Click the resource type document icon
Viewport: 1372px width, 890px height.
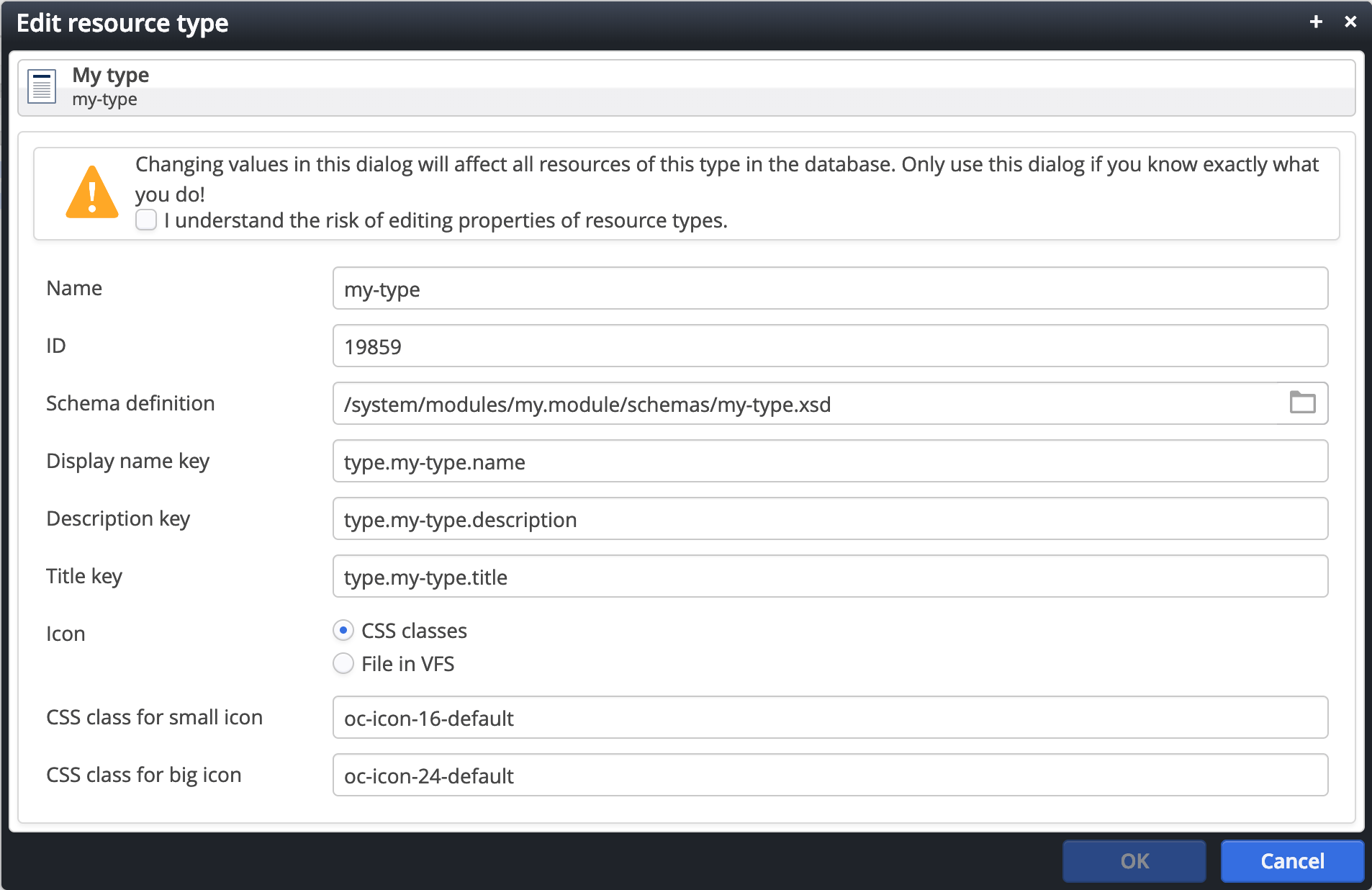41,86
